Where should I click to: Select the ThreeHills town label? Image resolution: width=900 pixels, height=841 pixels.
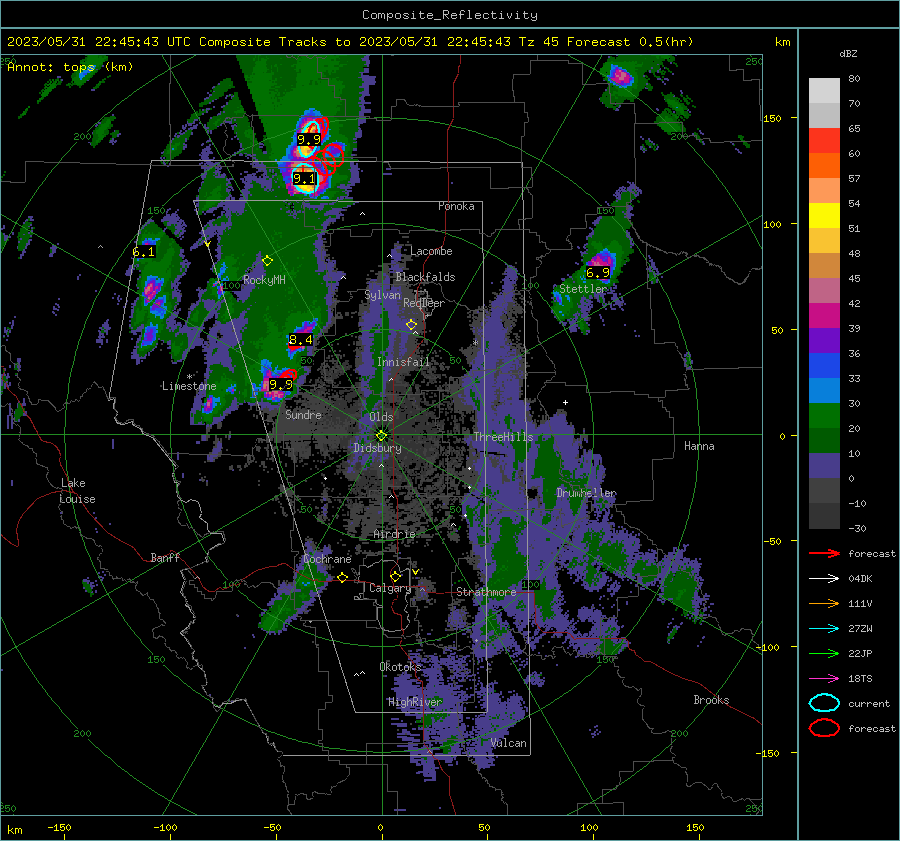[503, 437]
